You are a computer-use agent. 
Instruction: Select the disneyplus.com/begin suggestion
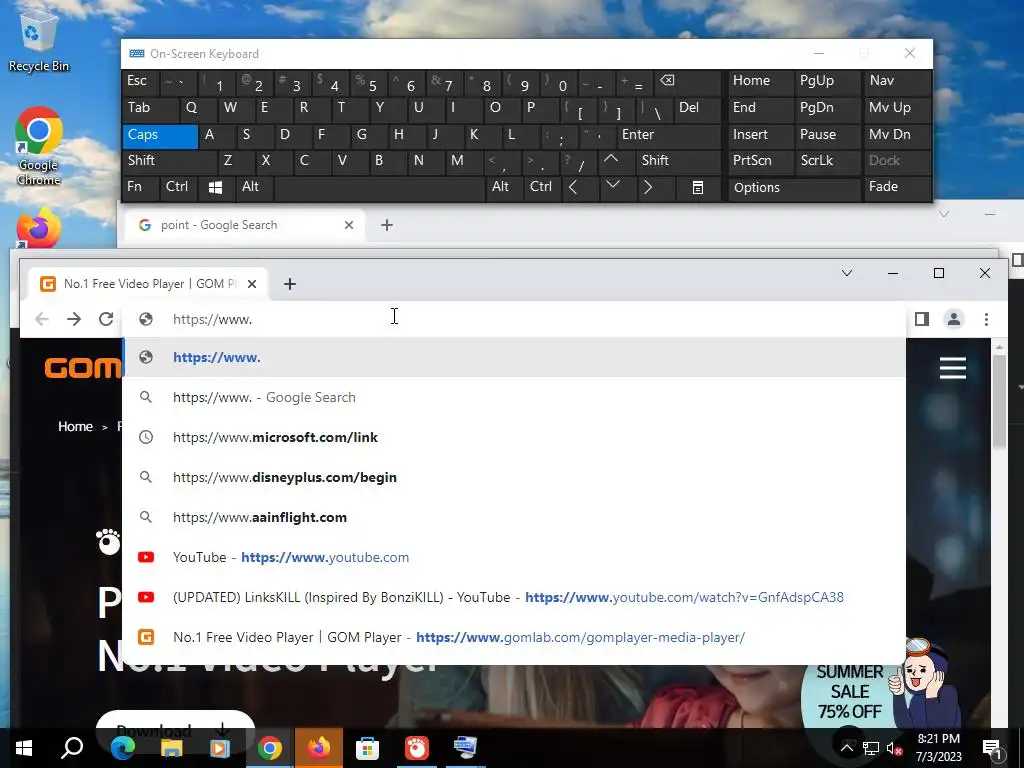(x=514, y=477)
